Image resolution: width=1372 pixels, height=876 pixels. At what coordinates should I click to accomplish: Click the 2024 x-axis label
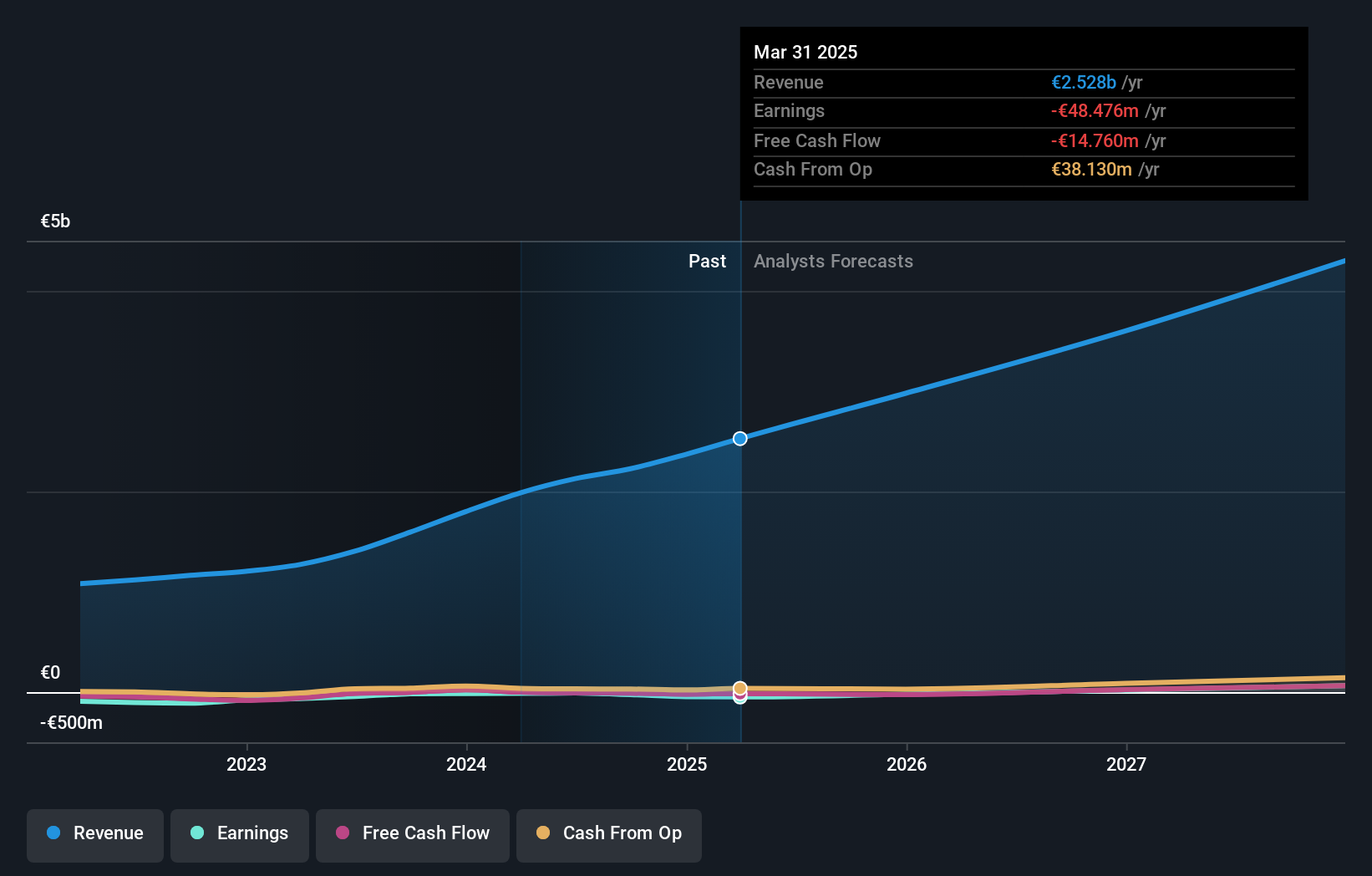pos(466,764)
